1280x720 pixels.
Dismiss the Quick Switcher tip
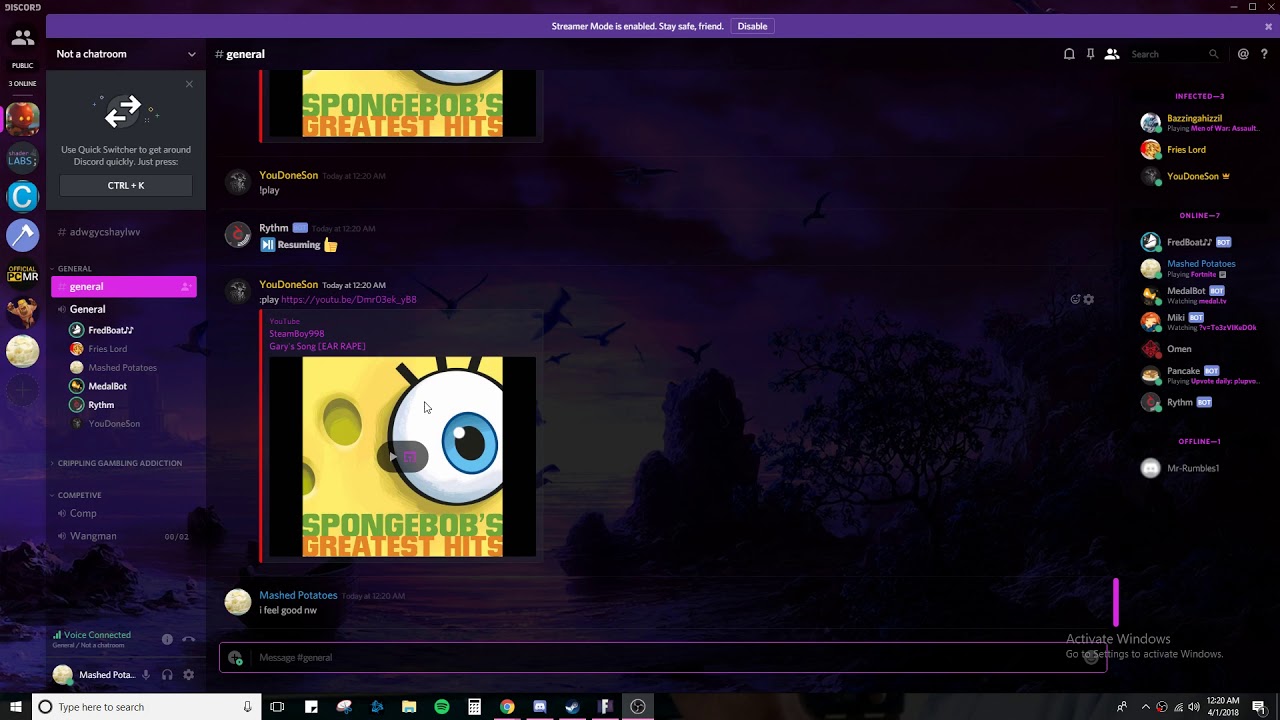pos(189,84)
